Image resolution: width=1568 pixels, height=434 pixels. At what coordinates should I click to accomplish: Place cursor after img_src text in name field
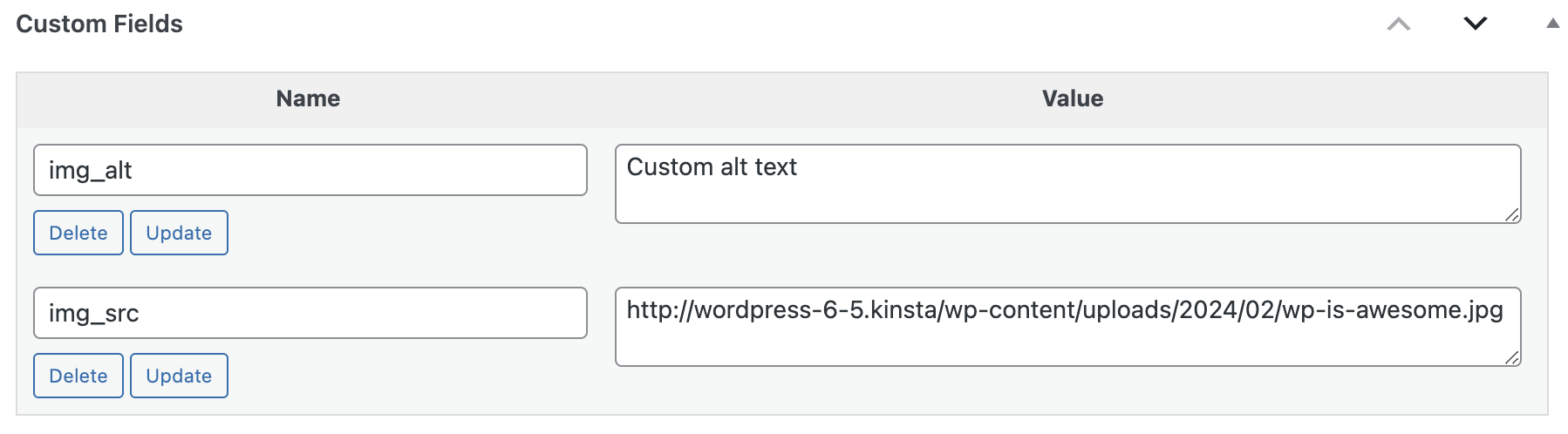[x=140, y=314]
